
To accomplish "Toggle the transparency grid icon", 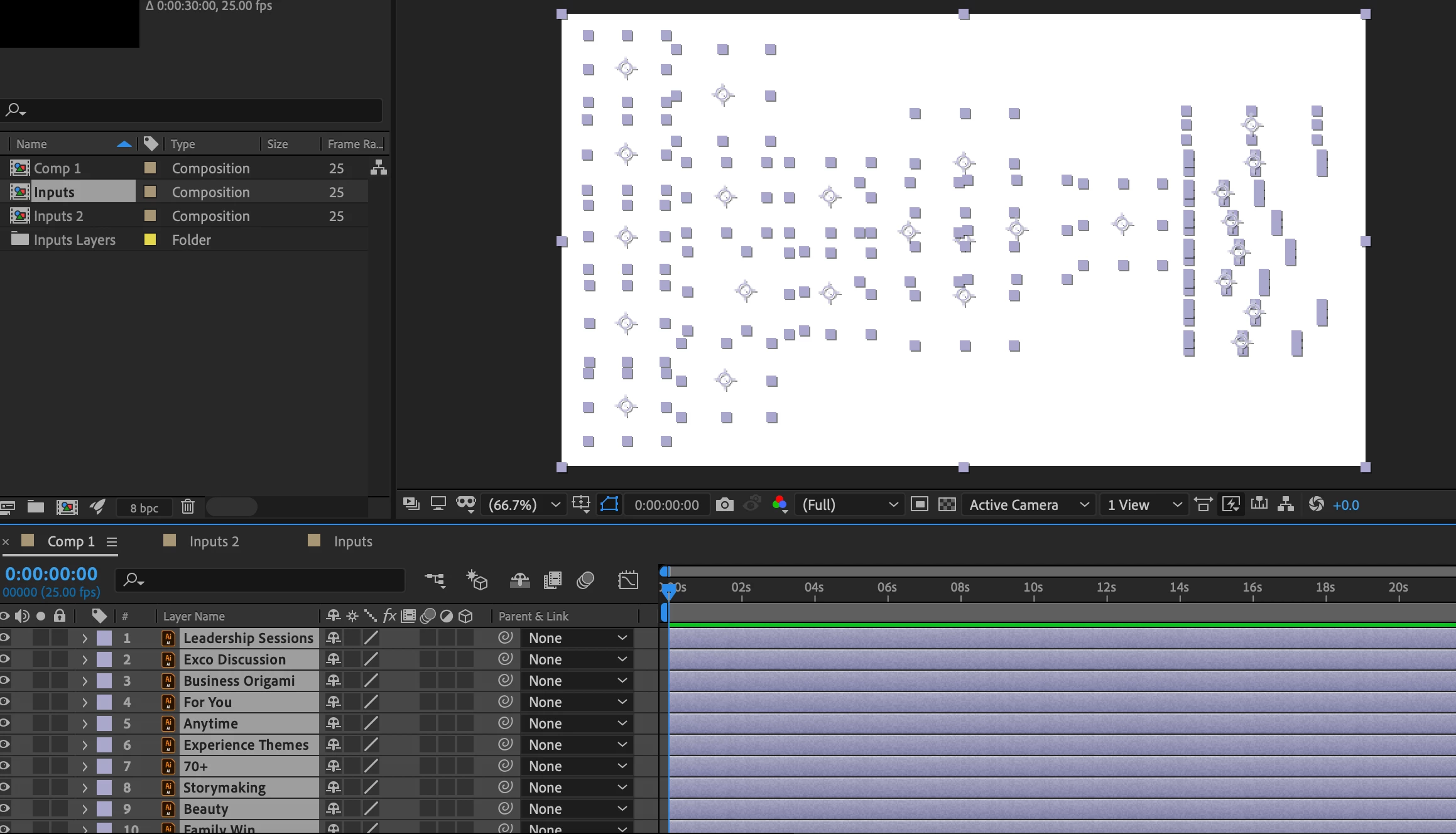I will 947,504.
